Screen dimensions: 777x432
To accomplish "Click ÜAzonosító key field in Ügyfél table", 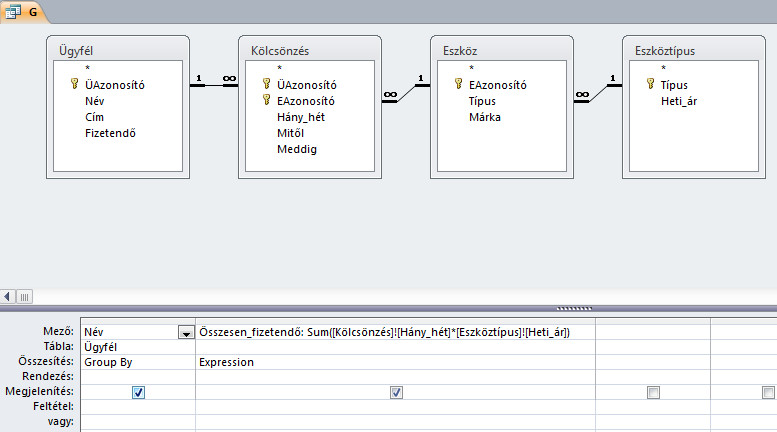I will point(114,85).
